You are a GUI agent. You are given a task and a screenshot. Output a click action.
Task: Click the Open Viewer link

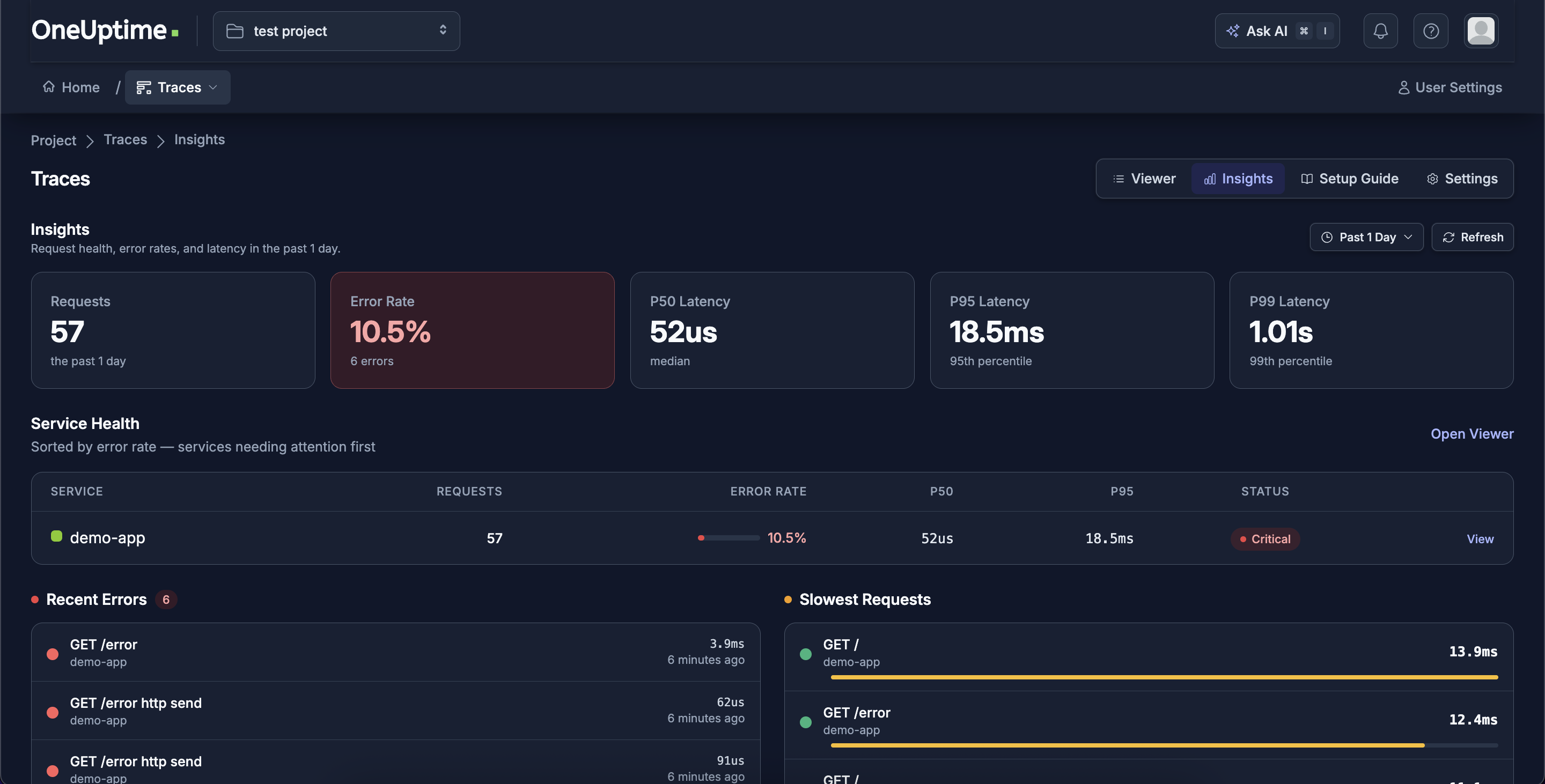(x=1472, y=434)
